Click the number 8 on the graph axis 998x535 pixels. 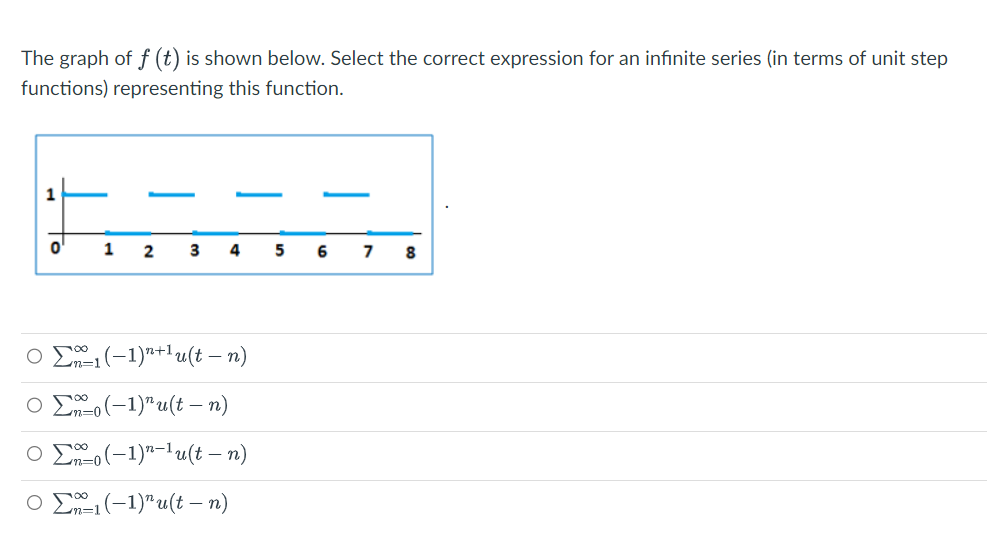(410, 252)
